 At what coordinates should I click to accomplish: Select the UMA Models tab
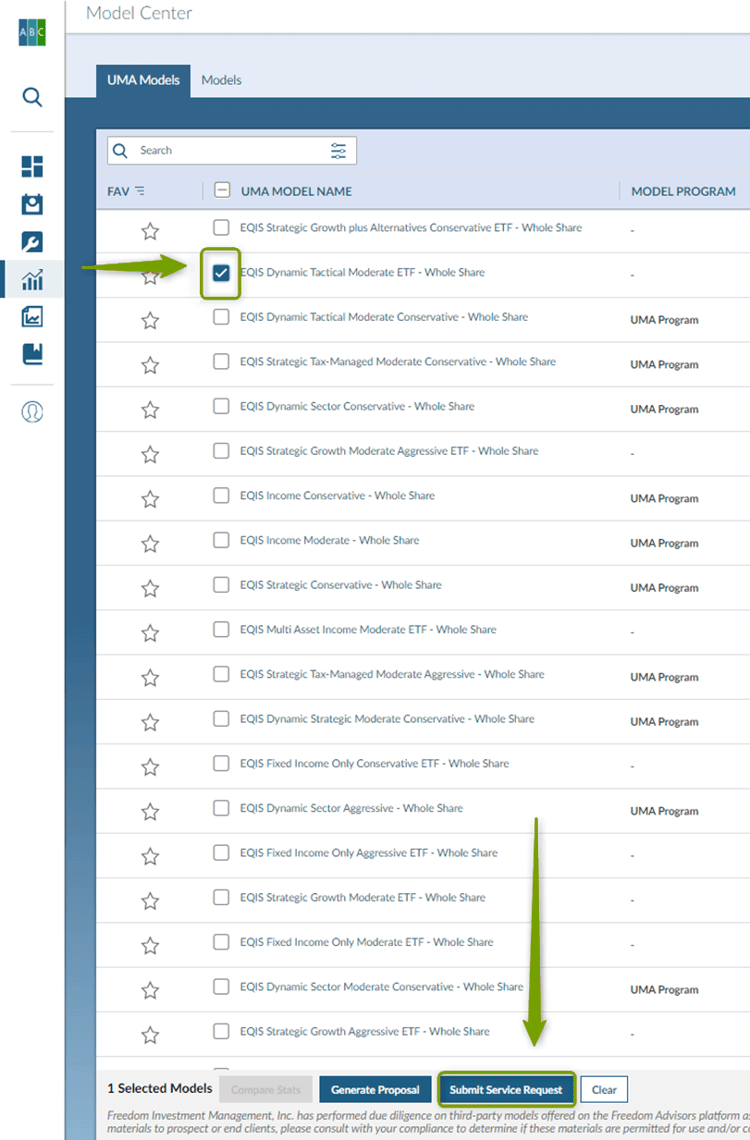(143, 80)
